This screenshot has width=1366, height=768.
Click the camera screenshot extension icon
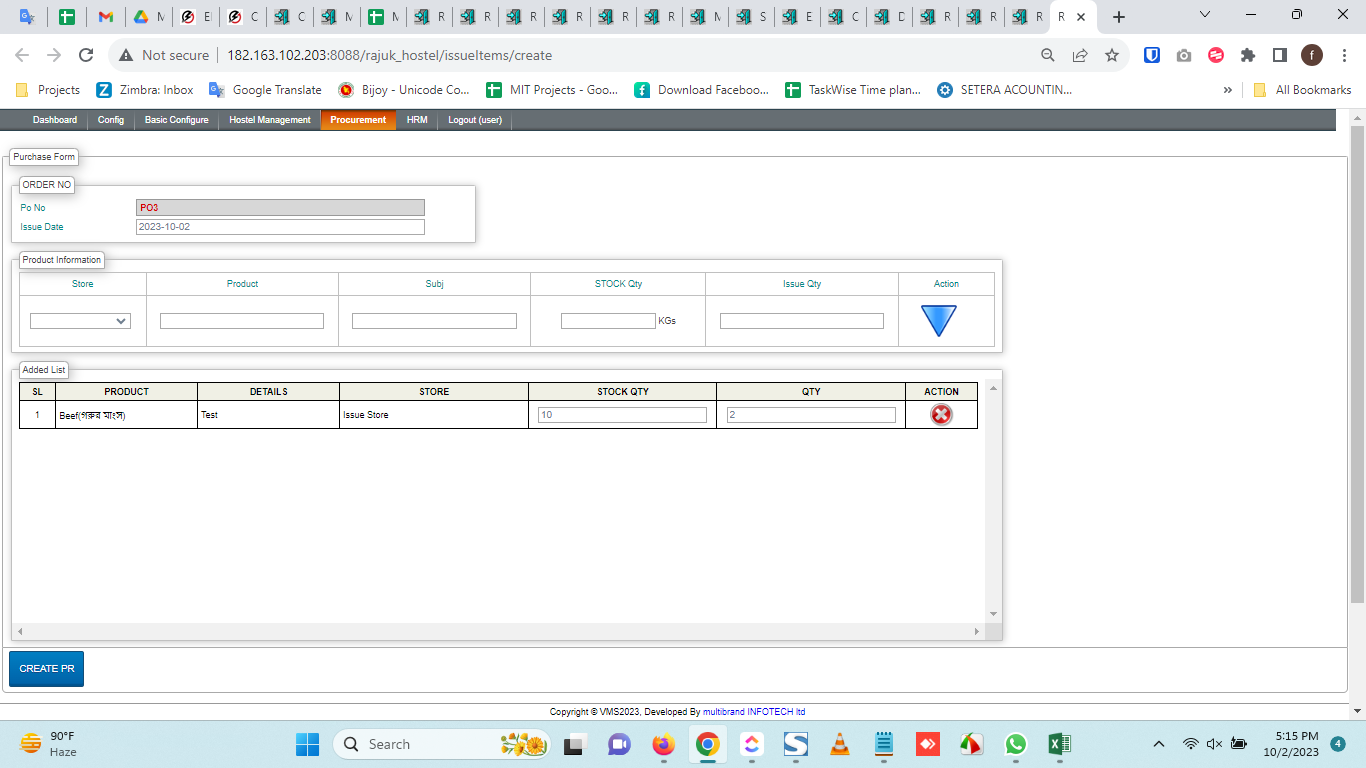(1184, 55)
